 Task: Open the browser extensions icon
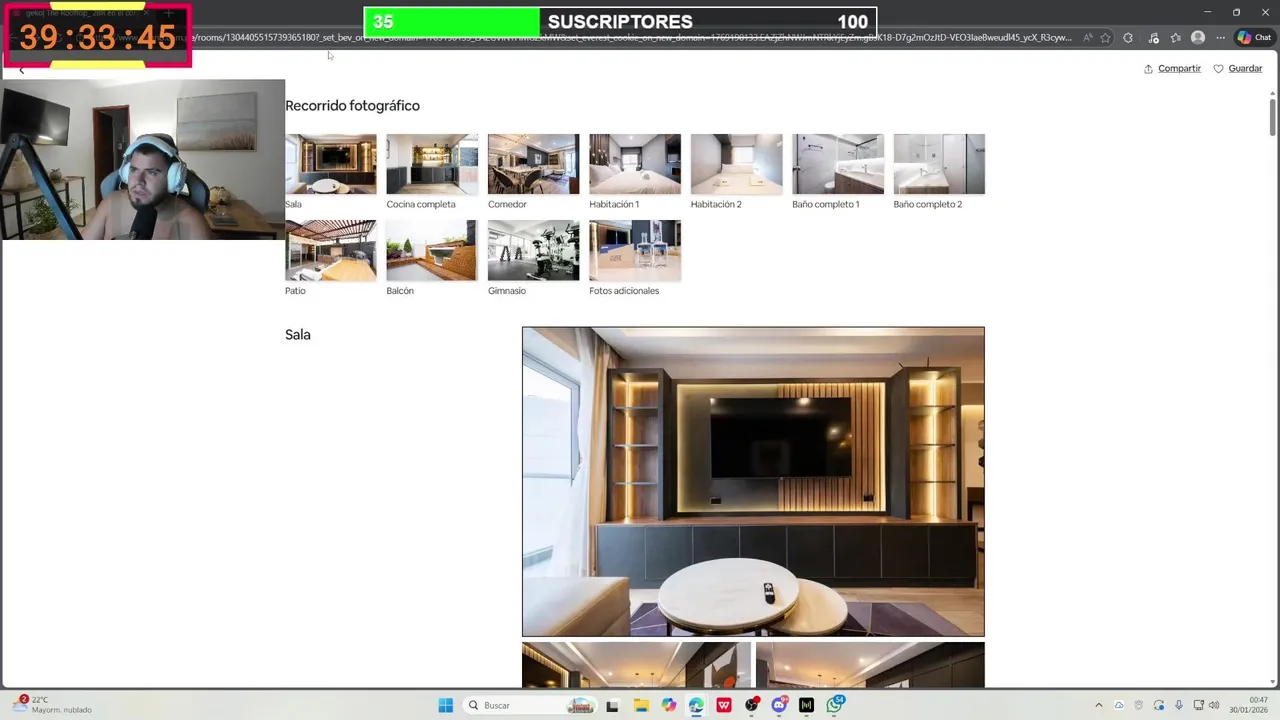click(x=1128, y=38)
